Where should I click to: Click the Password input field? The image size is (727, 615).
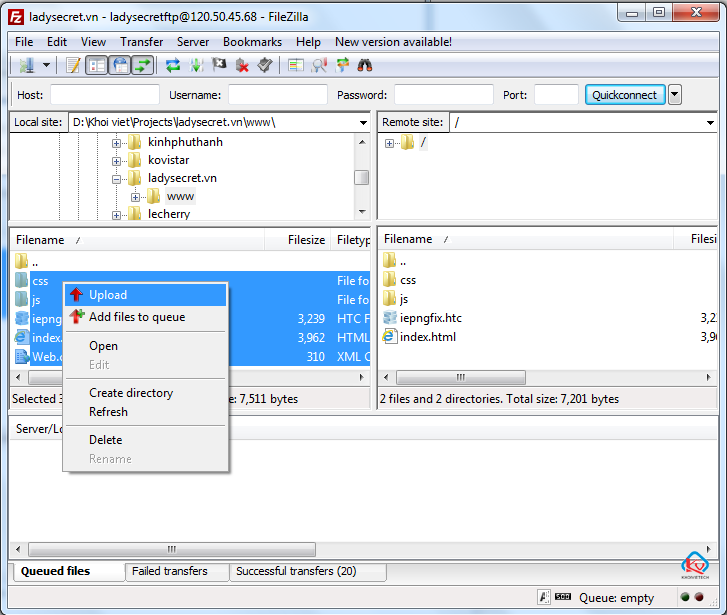444,95
